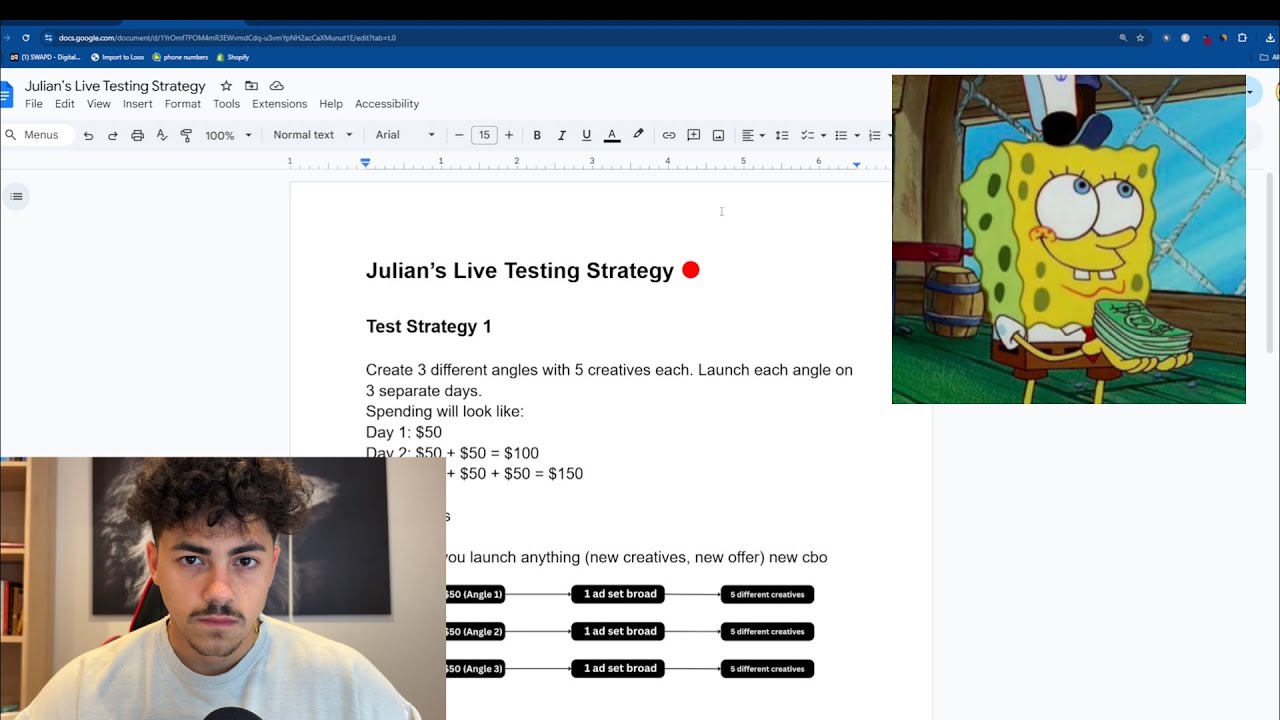Open the Google Docs home icon

[6, 95]
